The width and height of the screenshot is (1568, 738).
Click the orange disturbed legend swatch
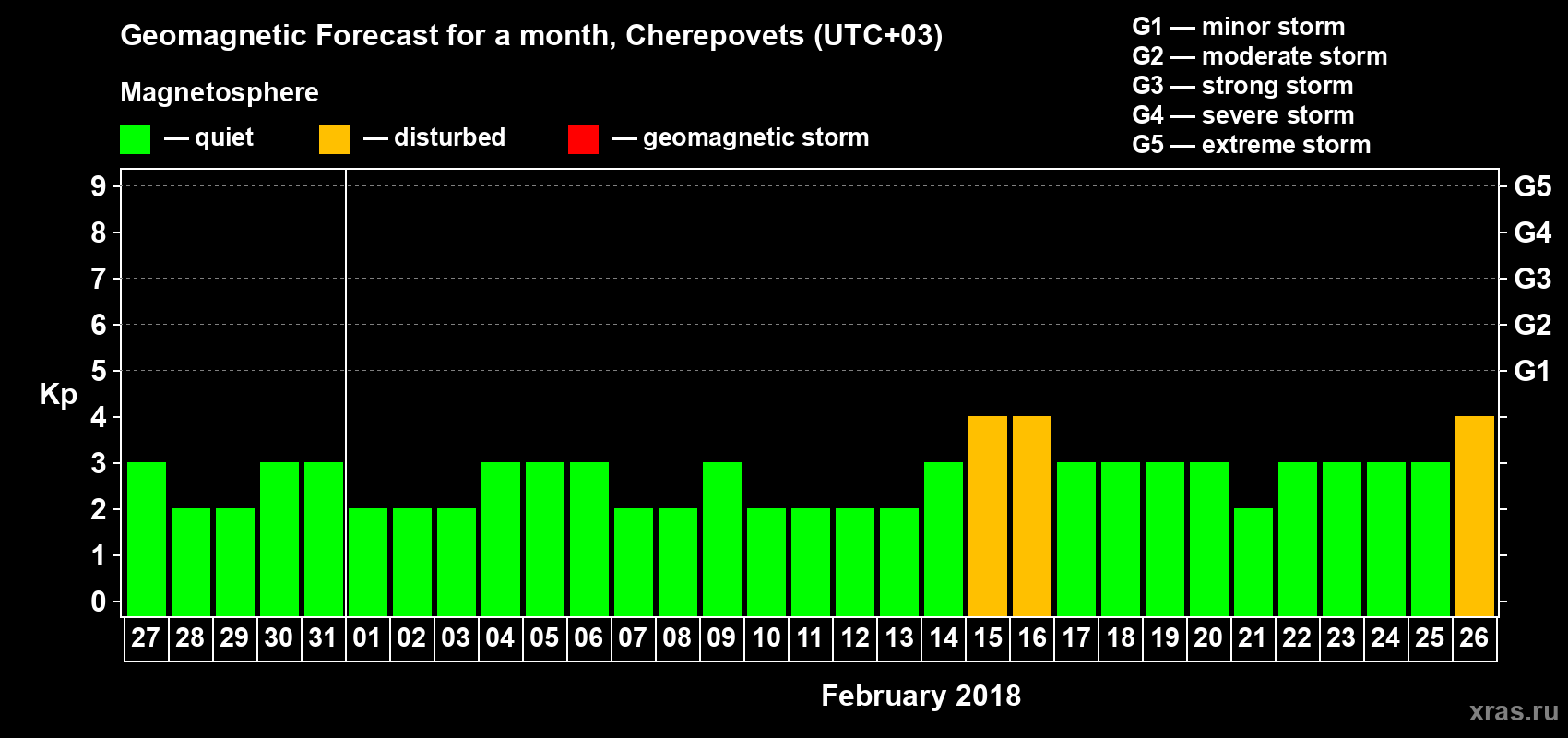(335, 139)
